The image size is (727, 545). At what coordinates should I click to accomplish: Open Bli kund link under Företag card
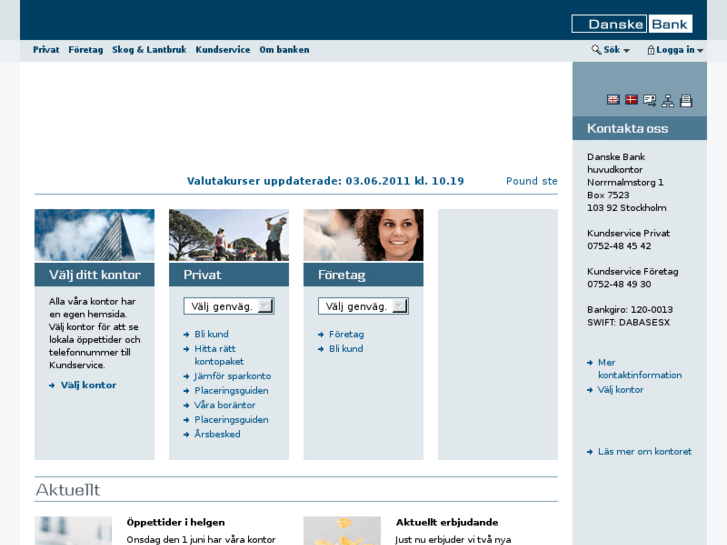pyautogui.click(x=346, y=348)
